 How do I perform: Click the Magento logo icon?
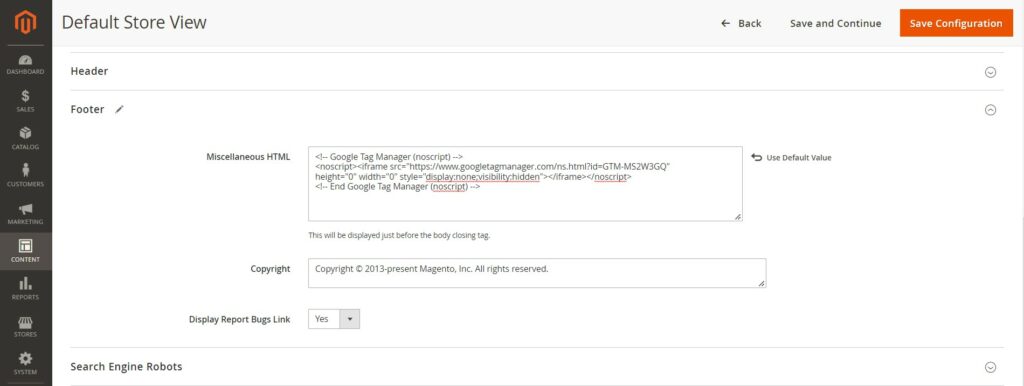[x=25, y=22]
